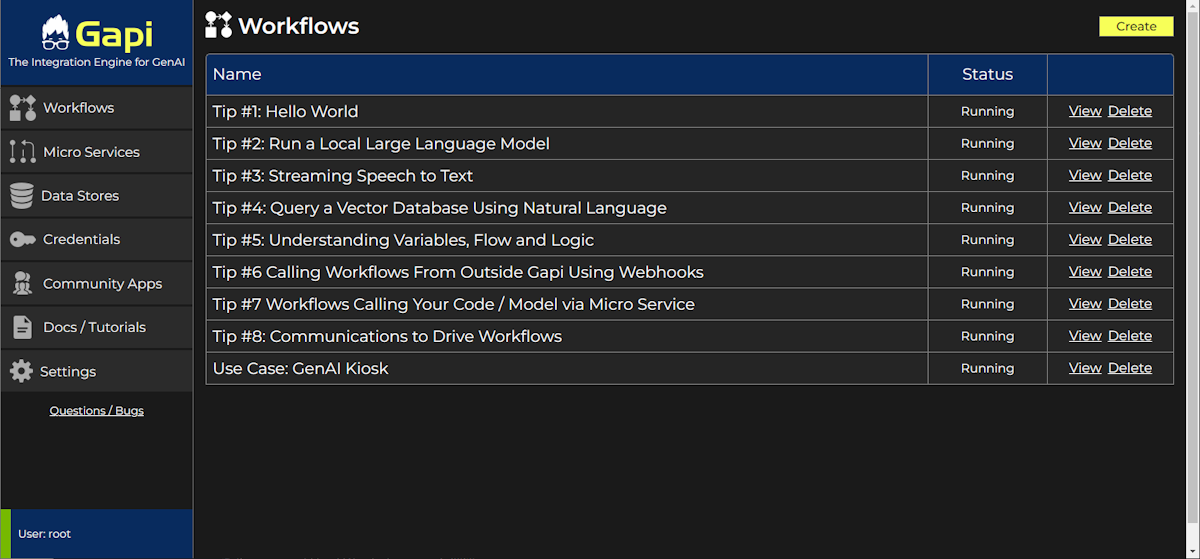Image resolution: width=1200 pixels, height=559 pixels.
Task: Click the Credentials key icon
Action: [x=23, y=240]
